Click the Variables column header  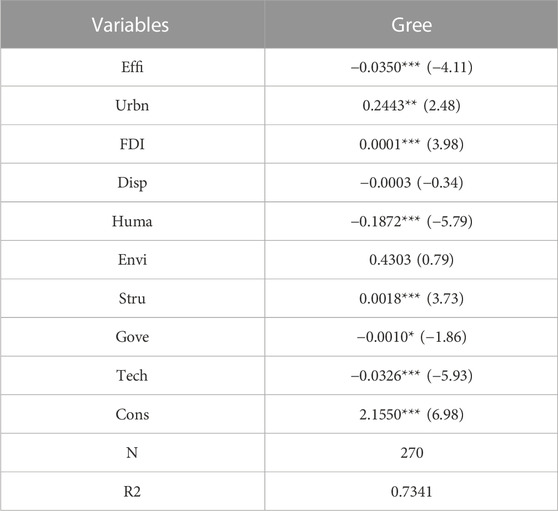tap(130, 25)
